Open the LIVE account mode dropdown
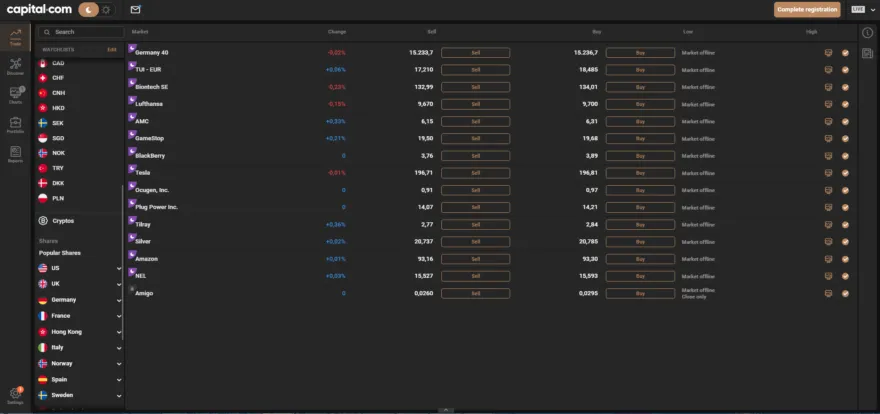The width and height of the screenshot is (880, 414). (x=861, y=10)
